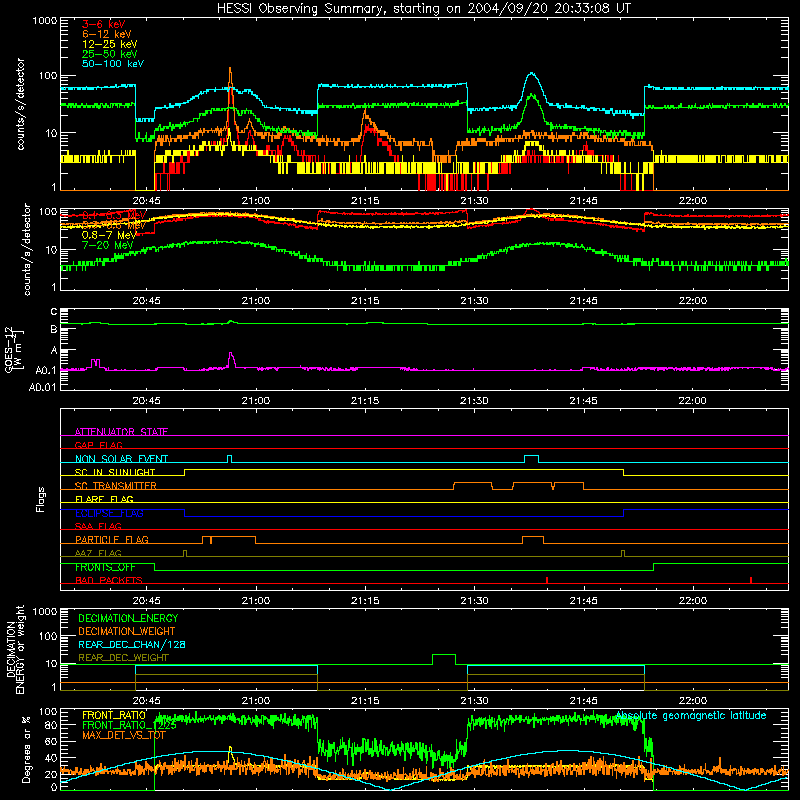800x800 pixels.
Task: Click the BAD_PACKETS flag label
Action: (x=109, y=580)
